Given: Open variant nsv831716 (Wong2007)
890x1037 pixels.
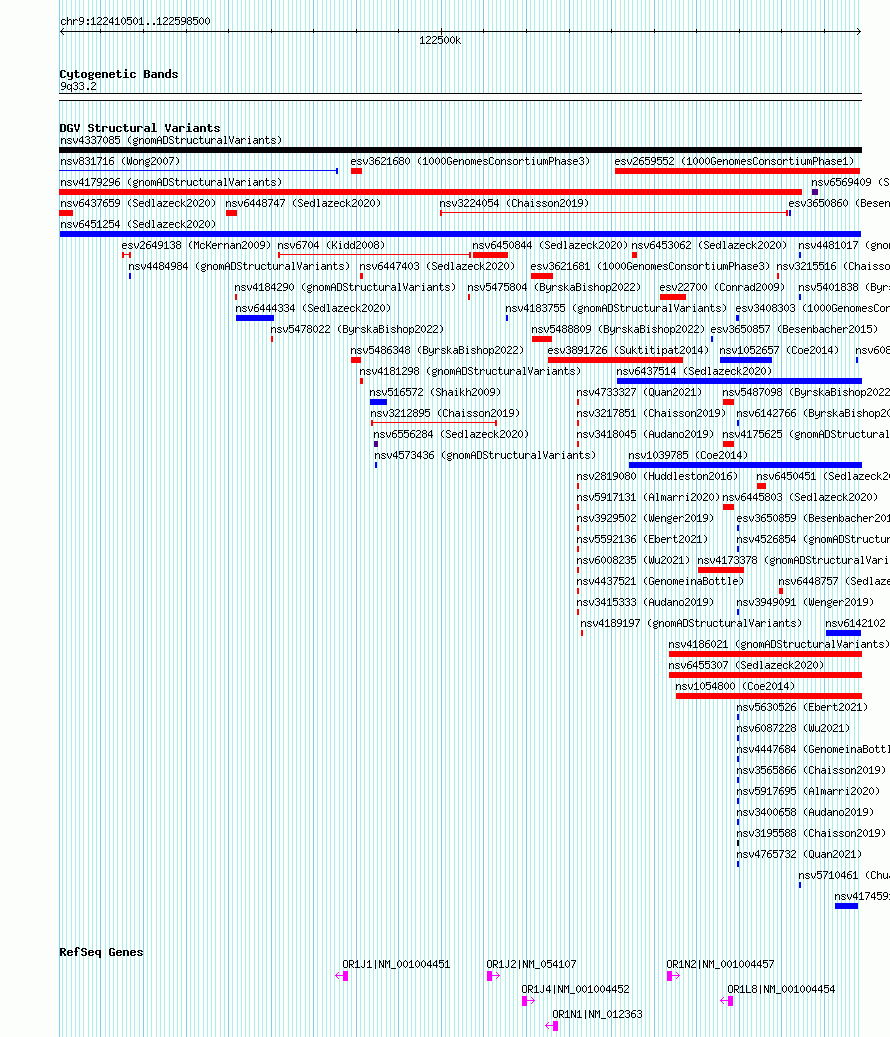Looking at the screenshot, I should (x=120, y=161).
